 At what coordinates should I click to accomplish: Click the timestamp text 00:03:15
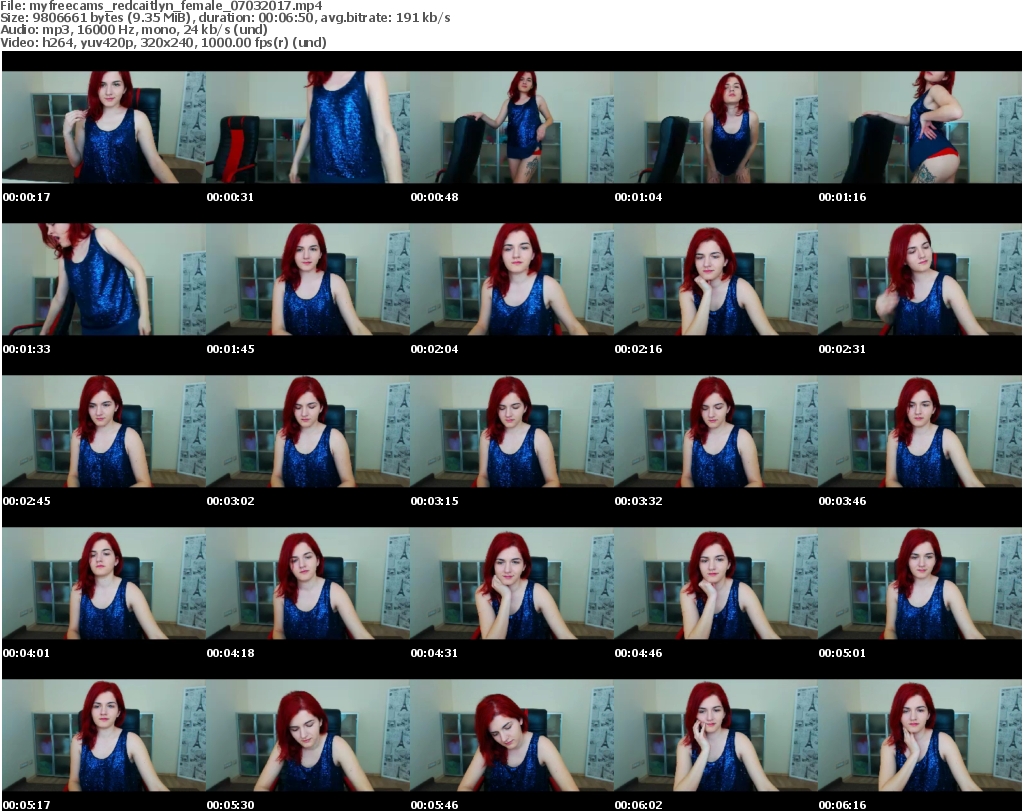coord(434,501)
